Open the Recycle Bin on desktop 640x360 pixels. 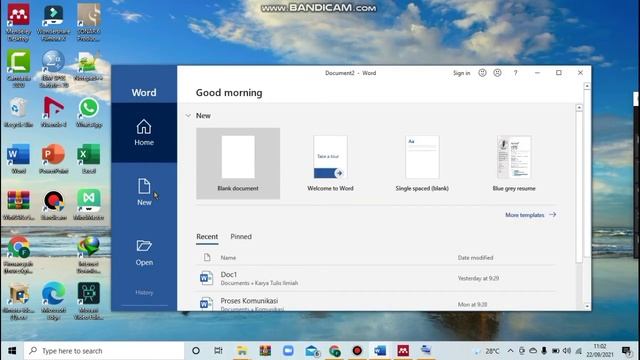click(x=18, y=113)
